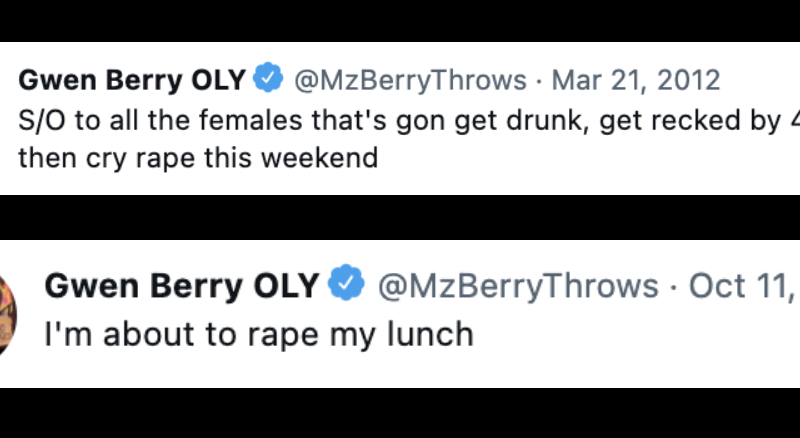This screenshot has height=438, width=800.
Task: Click the black bar between the two tweets
Action: [400, 217]
